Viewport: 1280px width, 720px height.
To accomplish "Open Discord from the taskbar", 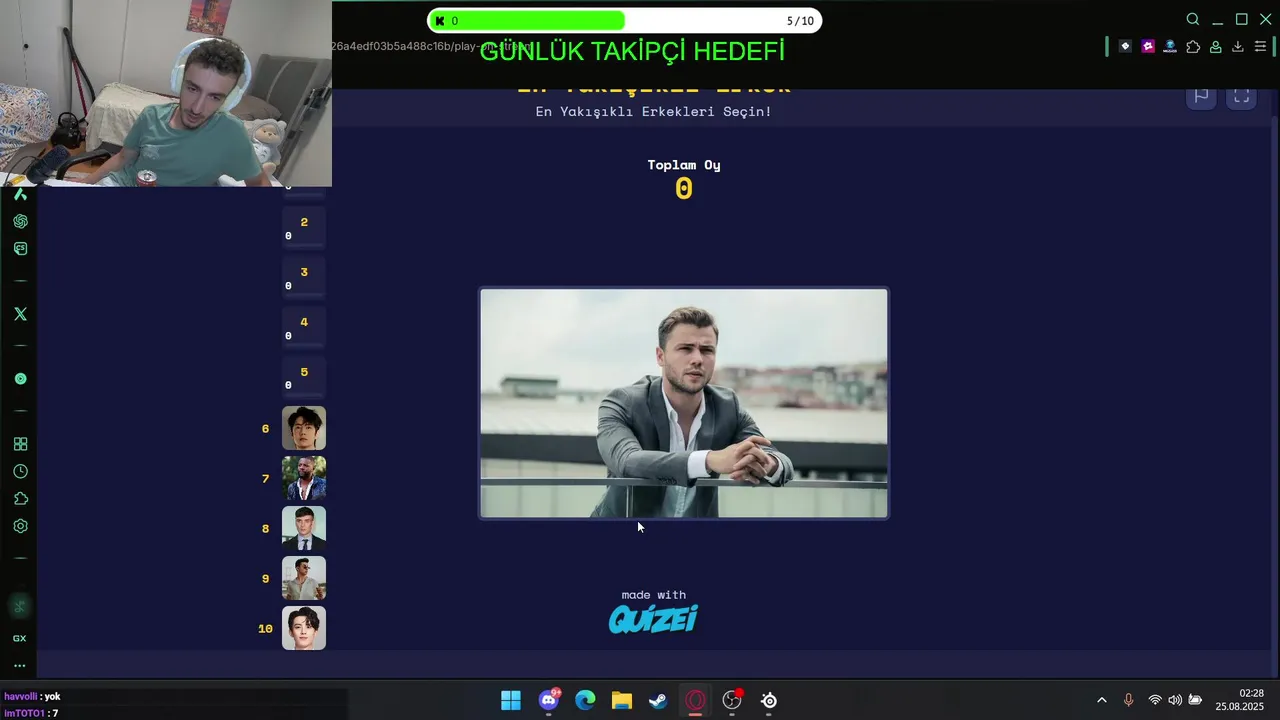I will 549,700.
